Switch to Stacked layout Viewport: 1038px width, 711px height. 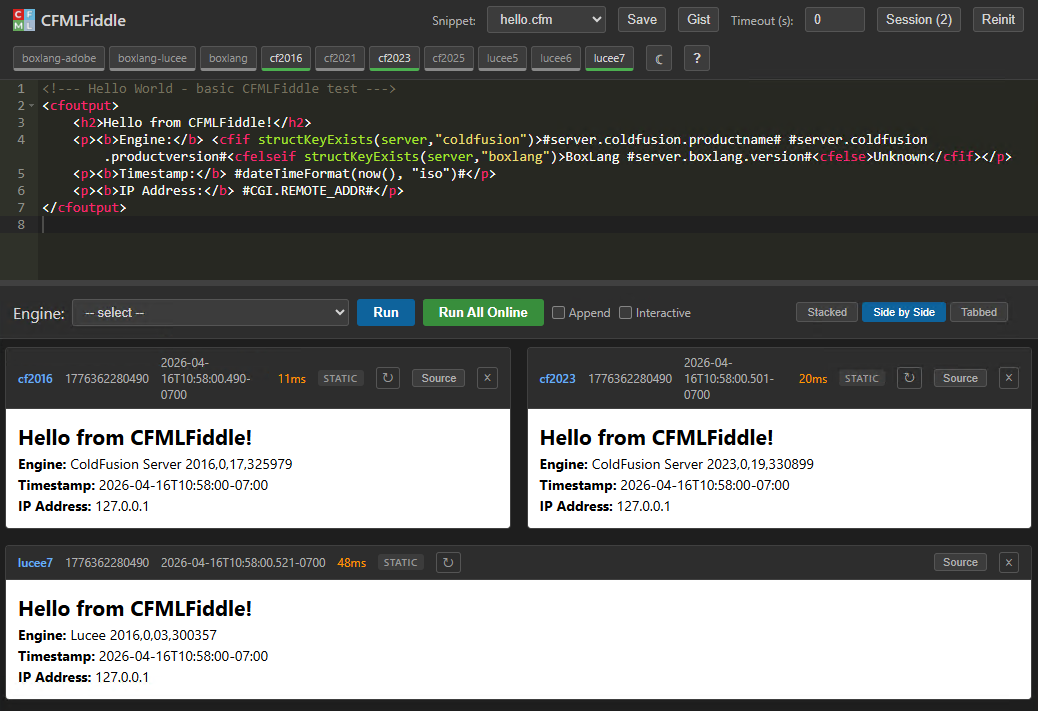[827, 312]
